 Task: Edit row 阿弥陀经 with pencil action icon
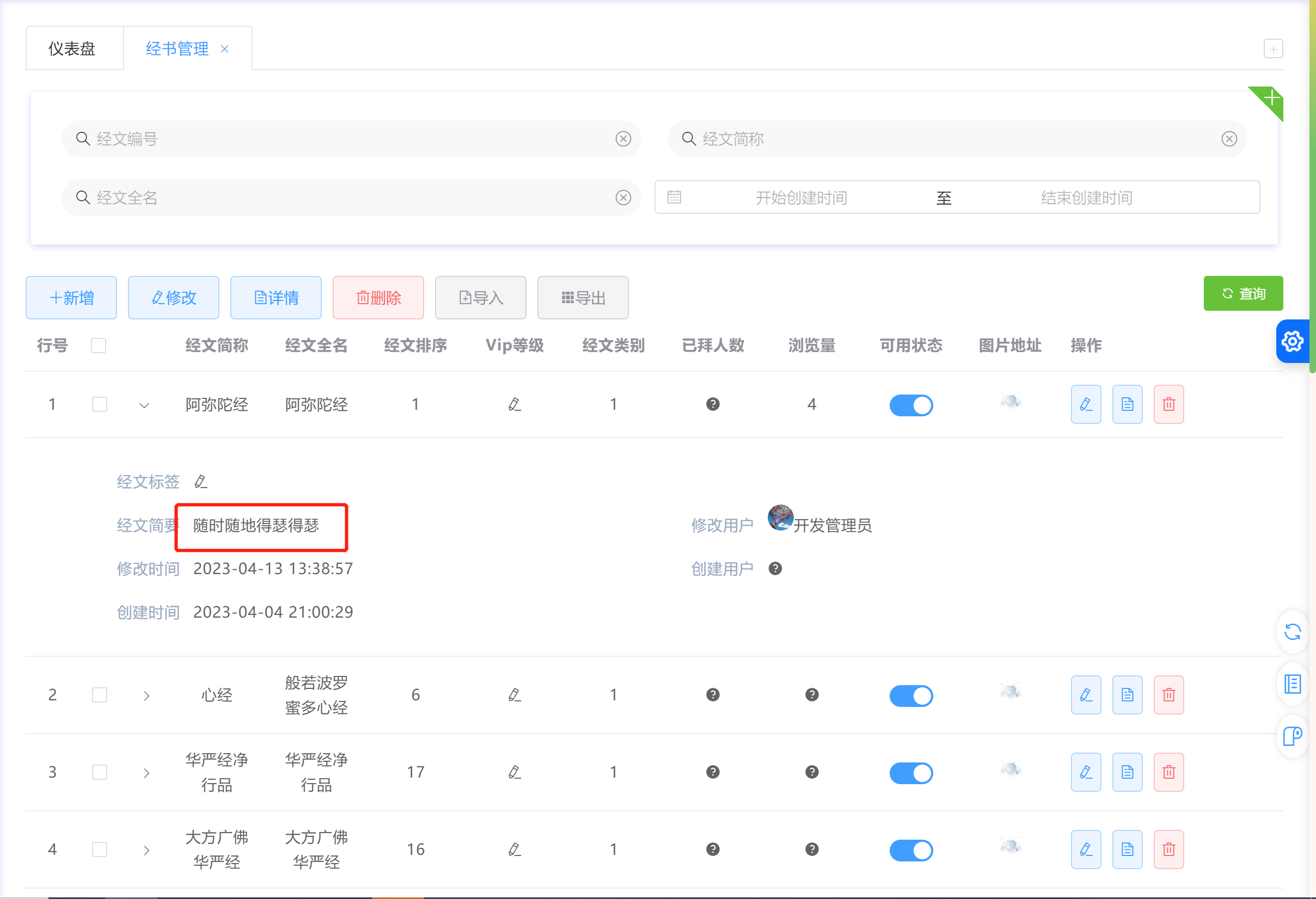[1086, 404]
